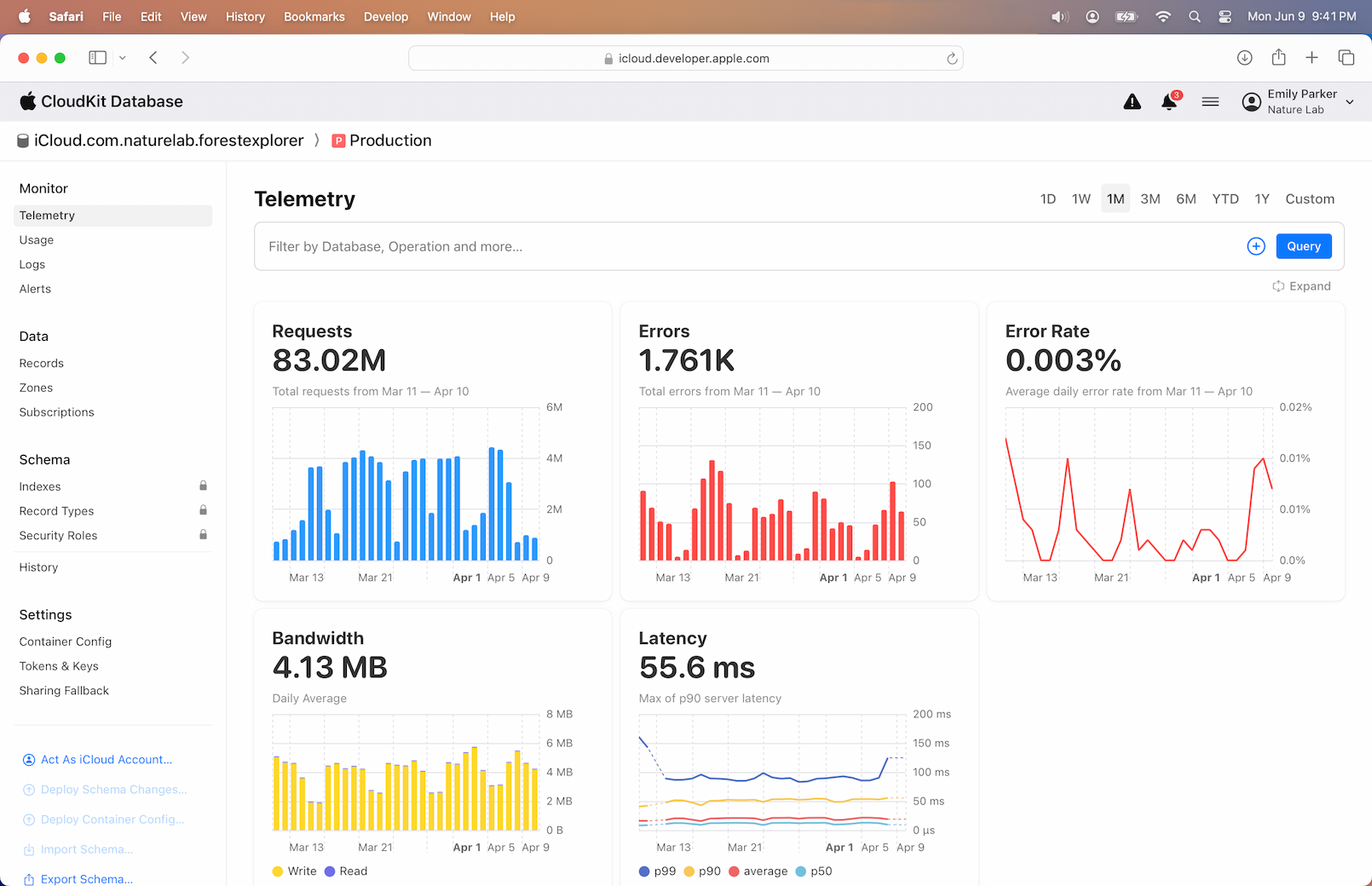Open the Production environment breadcrumb selector
Image resolution: width=1372 pixels, height=886 pixels.
click(x=382, y=141)
